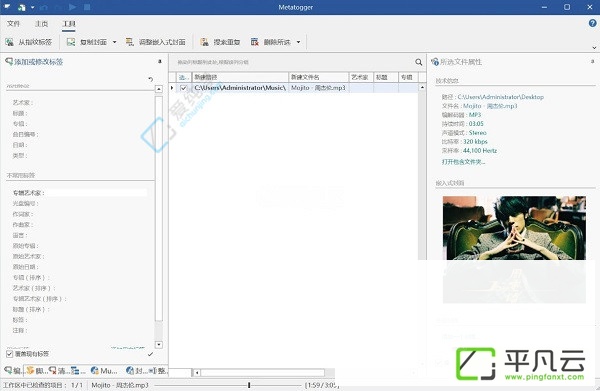
Task: Click the Copy cover toolbar icon
Action: coord(71,42)
